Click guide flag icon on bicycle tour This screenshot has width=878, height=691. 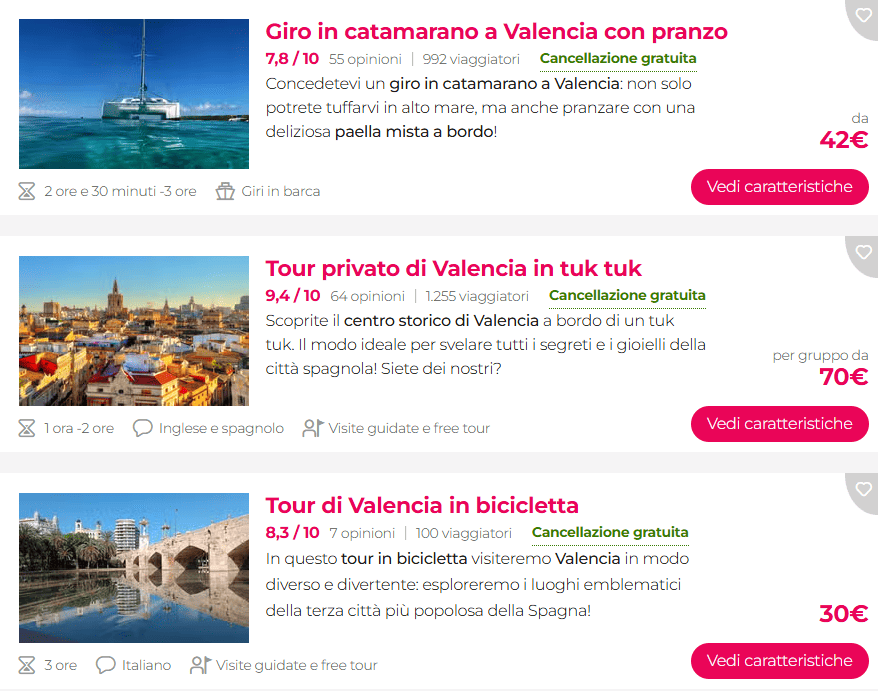(x=200, y=665)
